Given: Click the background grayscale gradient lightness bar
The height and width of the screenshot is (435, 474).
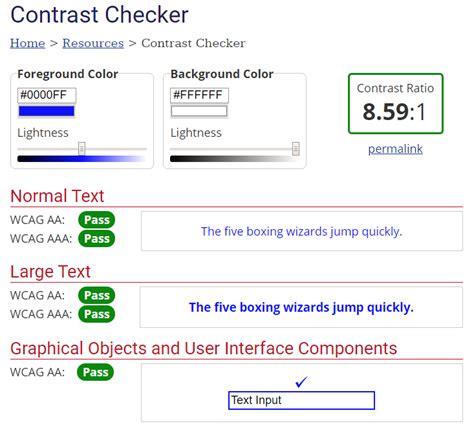Looking at the screenshot, I should point(234,159).
